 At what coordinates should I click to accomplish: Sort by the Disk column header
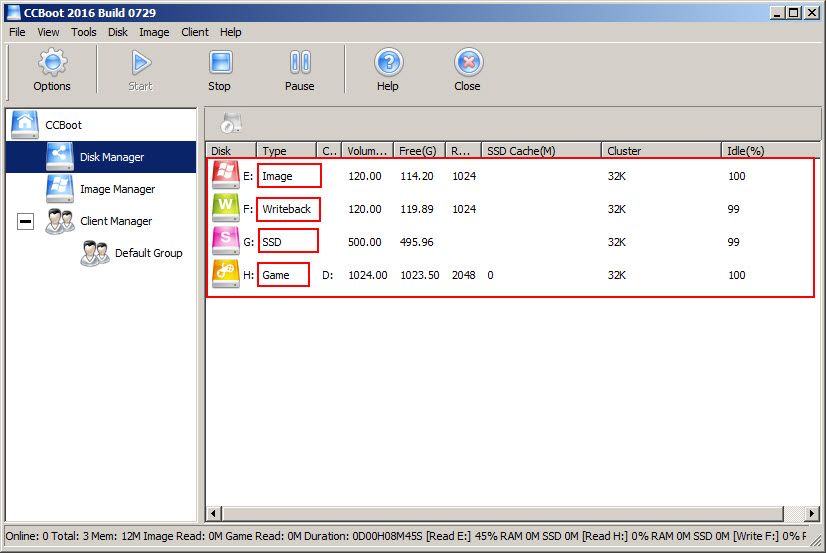click(x=231, y=151)
